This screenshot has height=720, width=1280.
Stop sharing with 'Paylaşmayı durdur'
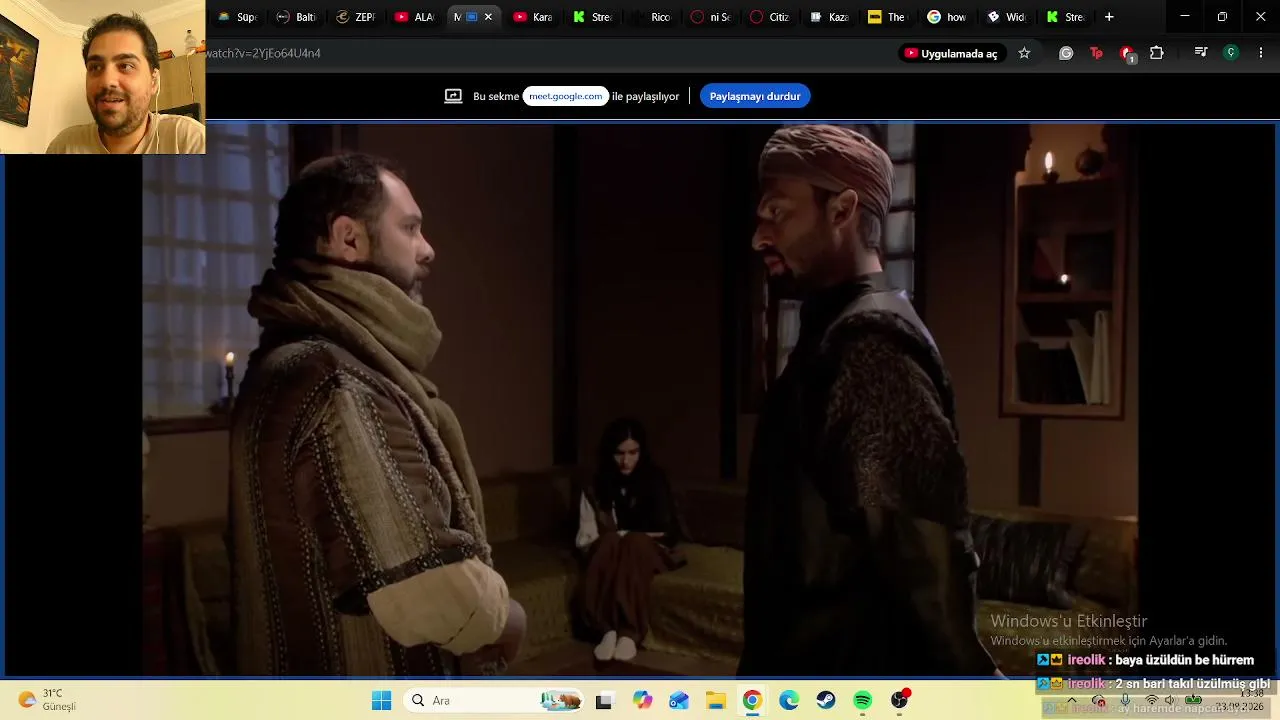pyautogui.click(x=755, y=96)
